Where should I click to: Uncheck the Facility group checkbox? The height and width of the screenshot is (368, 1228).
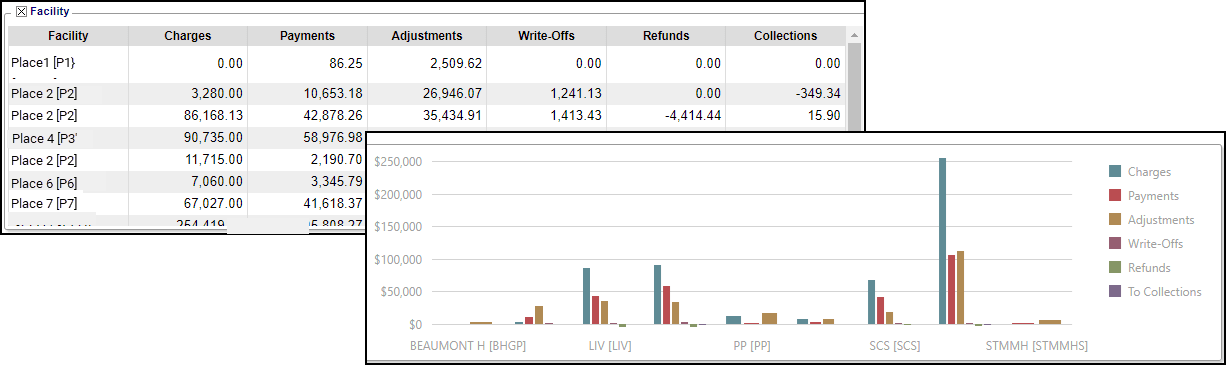pyautogui.click(x=21, y=12)
